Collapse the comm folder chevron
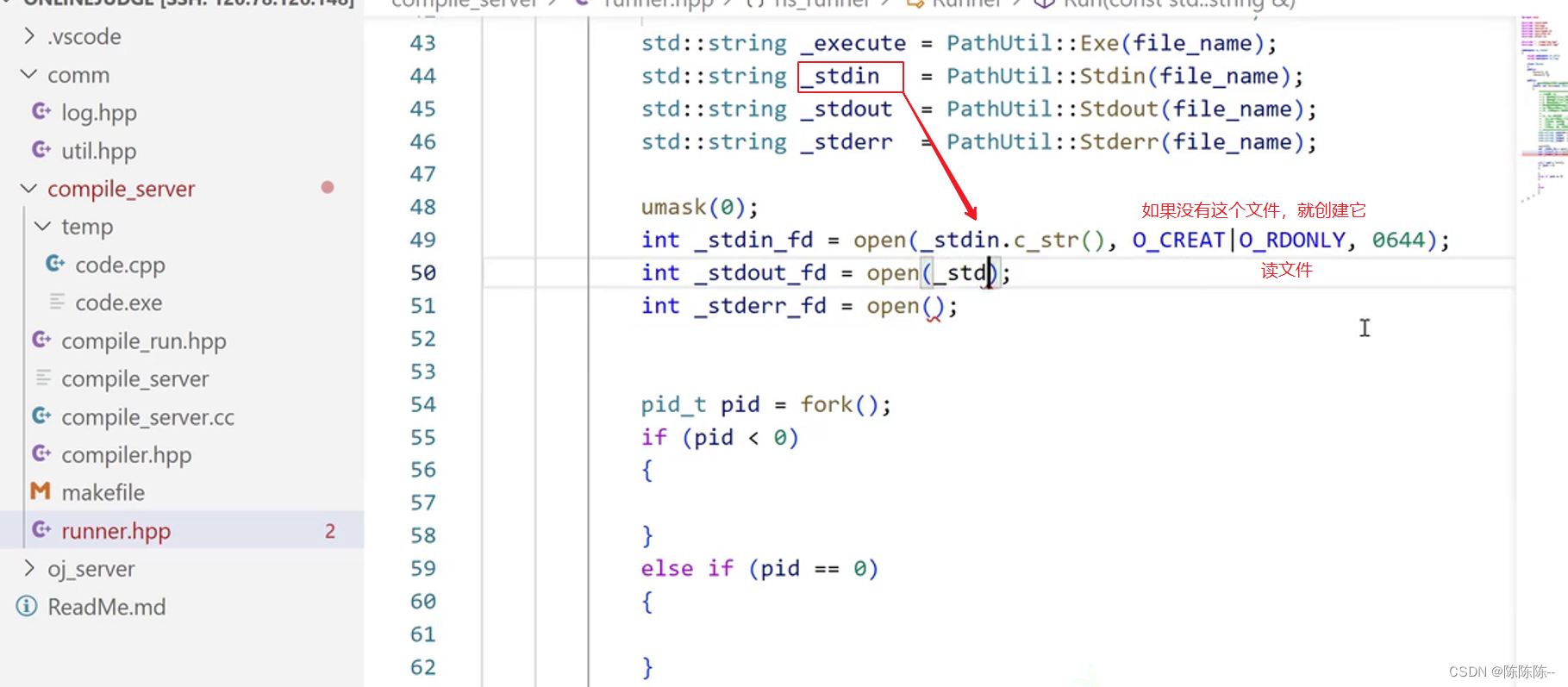1568x687 pixels. (x=29, y=74)
